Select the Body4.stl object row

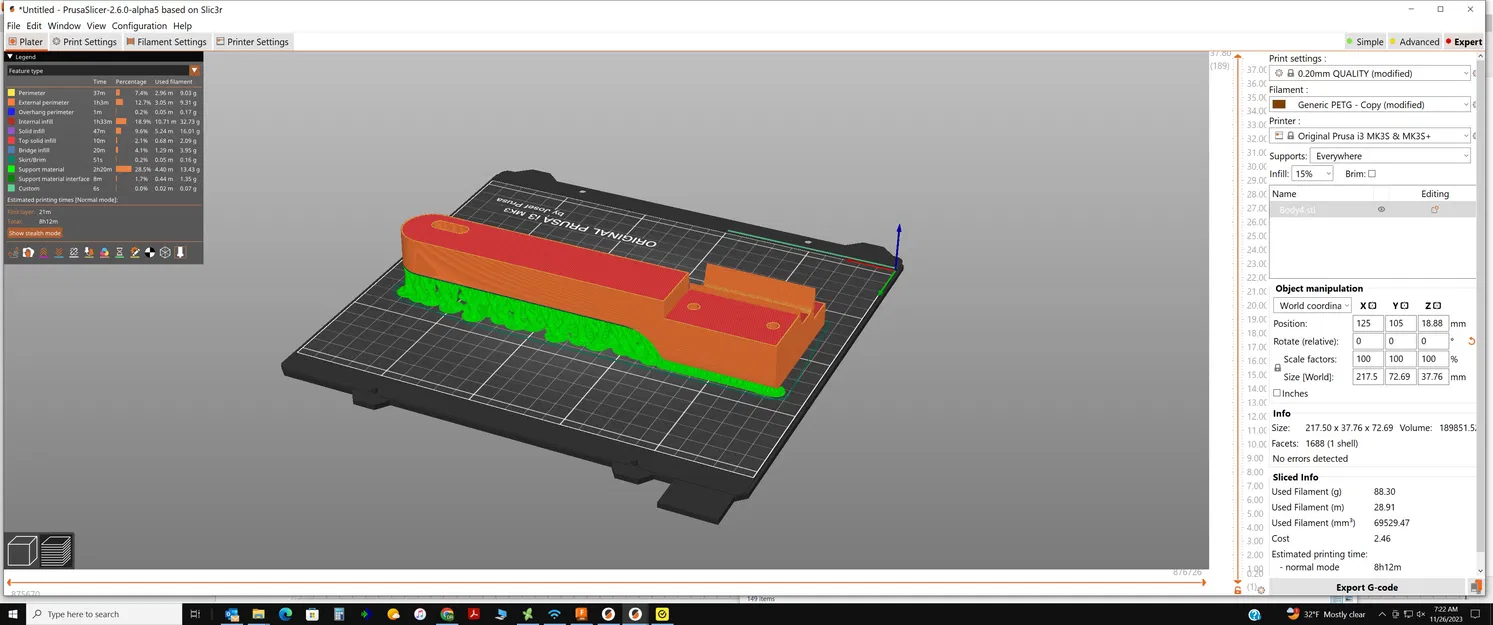tap(1372, 210)
